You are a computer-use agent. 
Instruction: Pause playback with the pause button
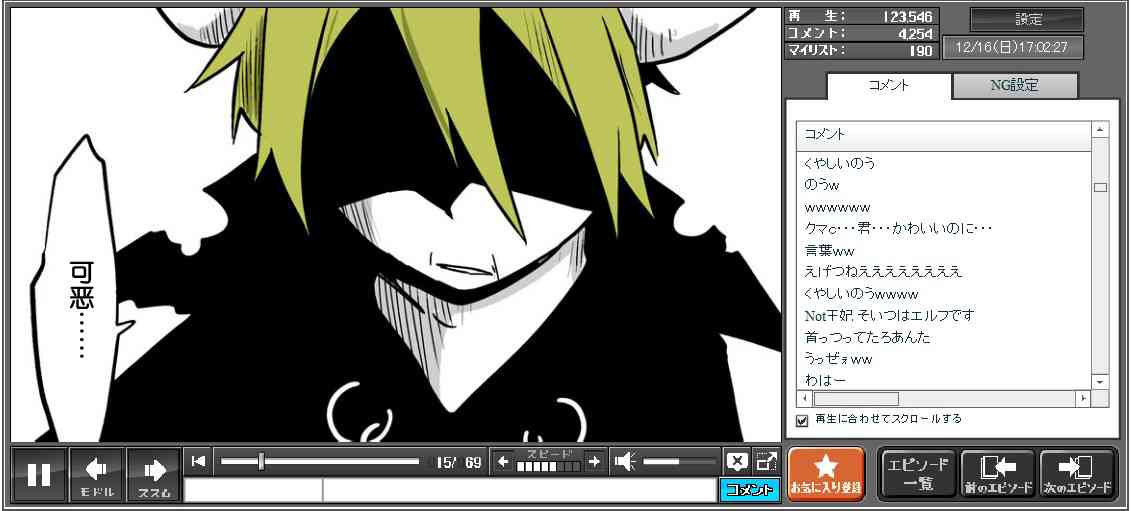[39, 474]
